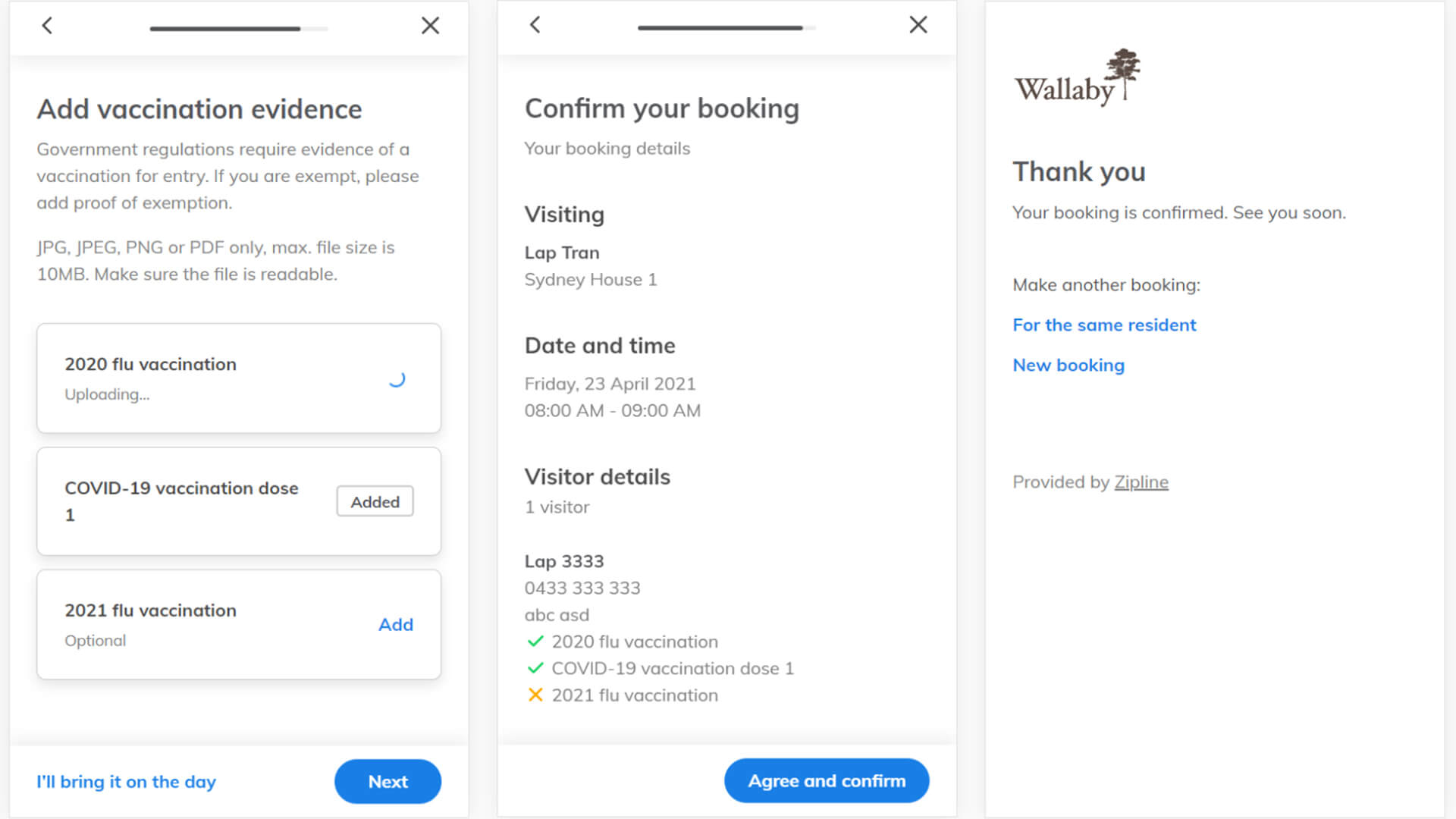1456x819 pixels.
Task: Click the Added button for COVID-19 dose
Action: pos(375,501)
